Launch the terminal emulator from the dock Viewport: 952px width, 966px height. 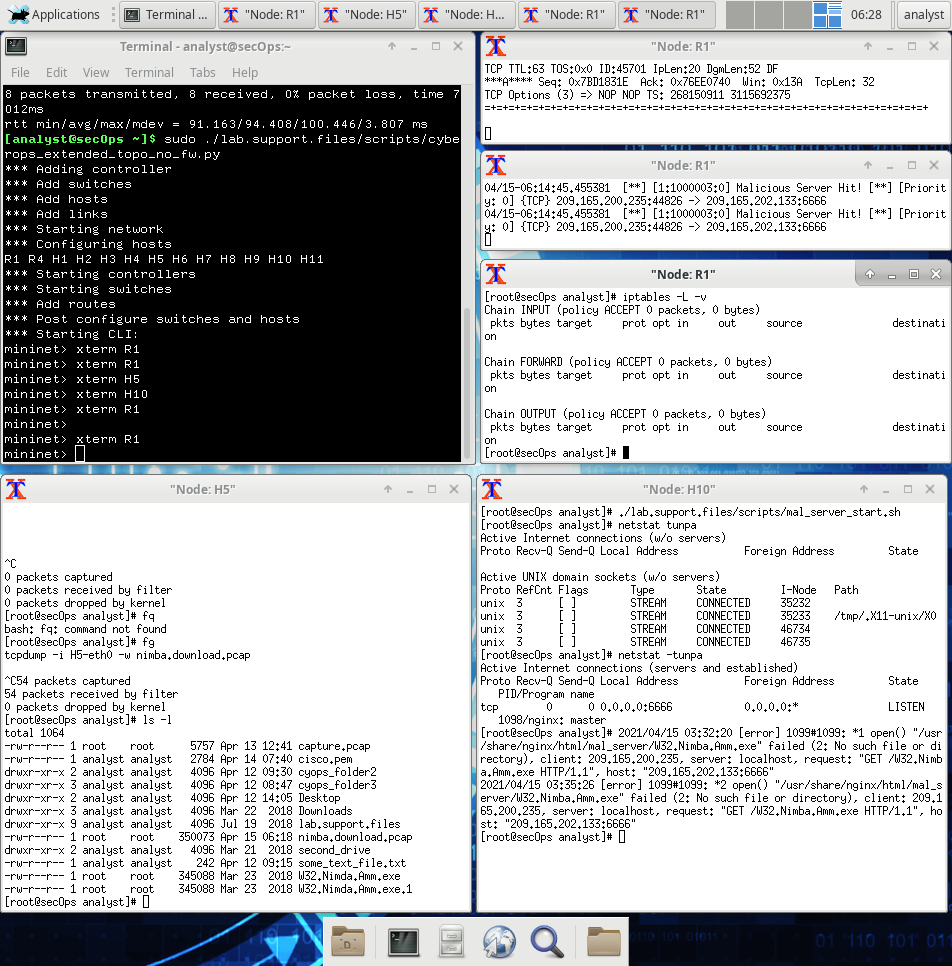[x=403, y=941]
